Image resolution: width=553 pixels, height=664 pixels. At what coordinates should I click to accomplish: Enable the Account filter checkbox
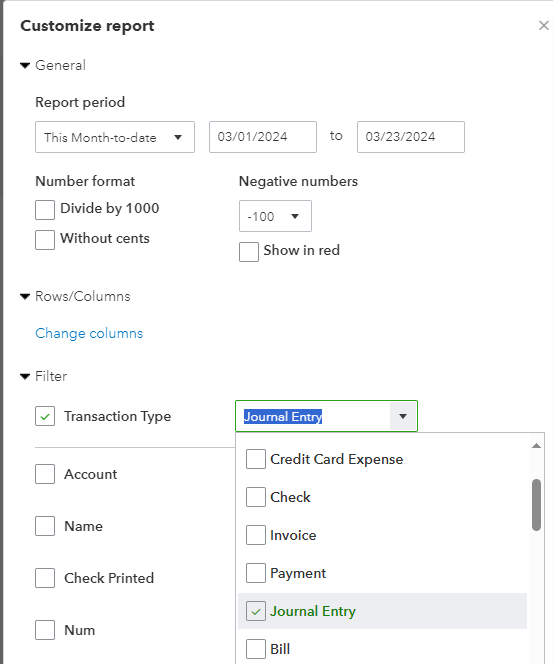tap(45, 474)
